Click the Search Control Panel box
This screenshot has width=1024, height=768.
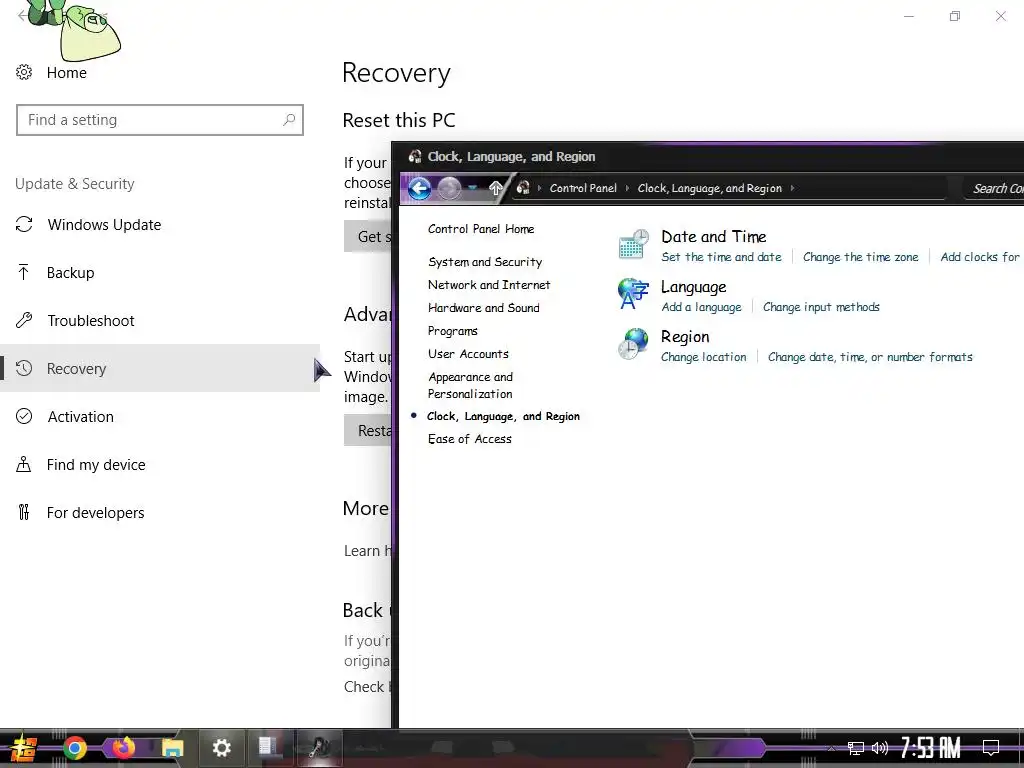click(x=993, y=189)
